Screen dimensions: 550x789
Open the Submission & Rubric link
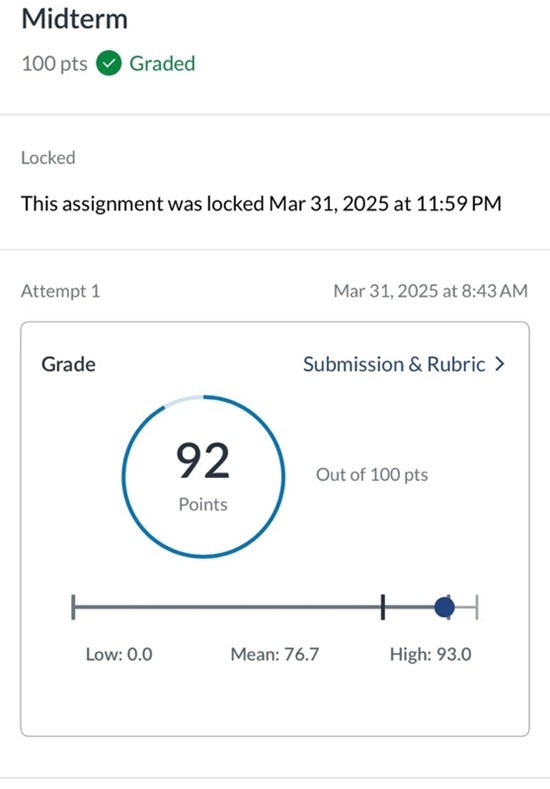click(x=394, y=364)
